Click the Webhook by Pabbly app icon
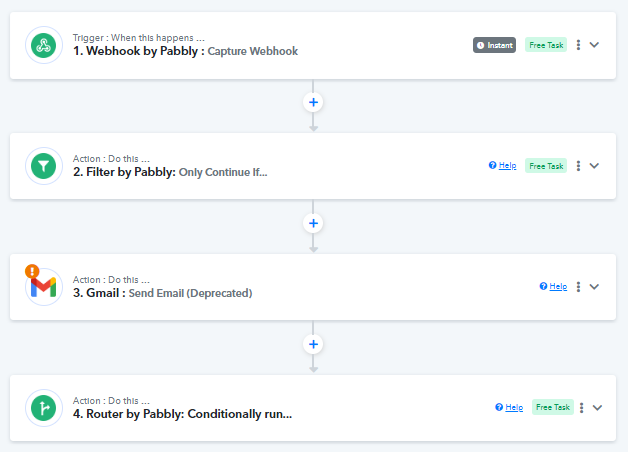Screen dimensions: 628x452 [44, 45]
